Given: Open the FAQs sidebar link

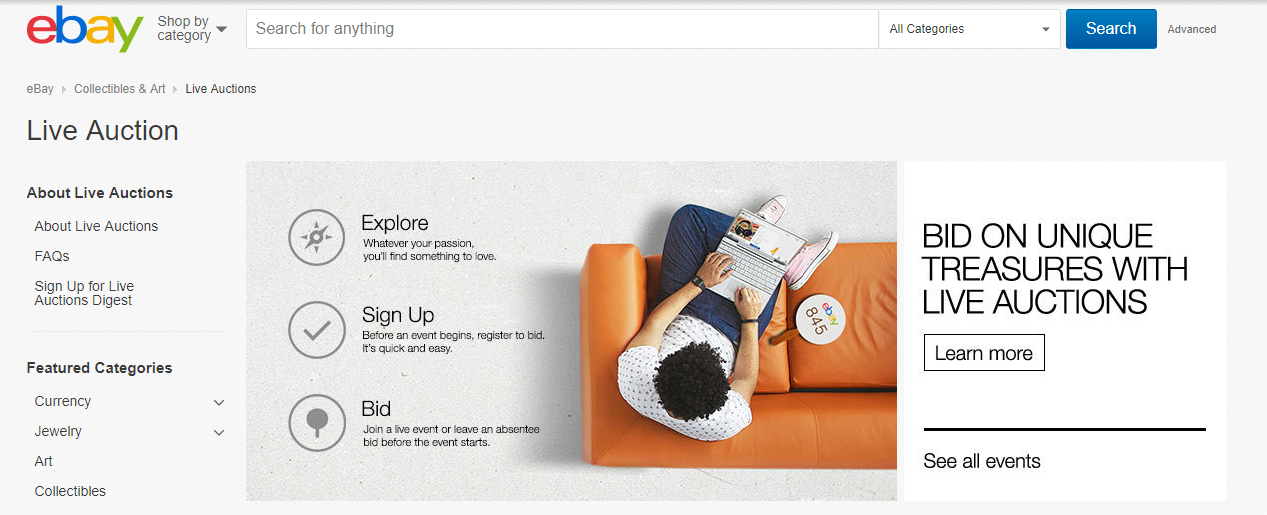Looking at the screenshot, I should [52, 256].
